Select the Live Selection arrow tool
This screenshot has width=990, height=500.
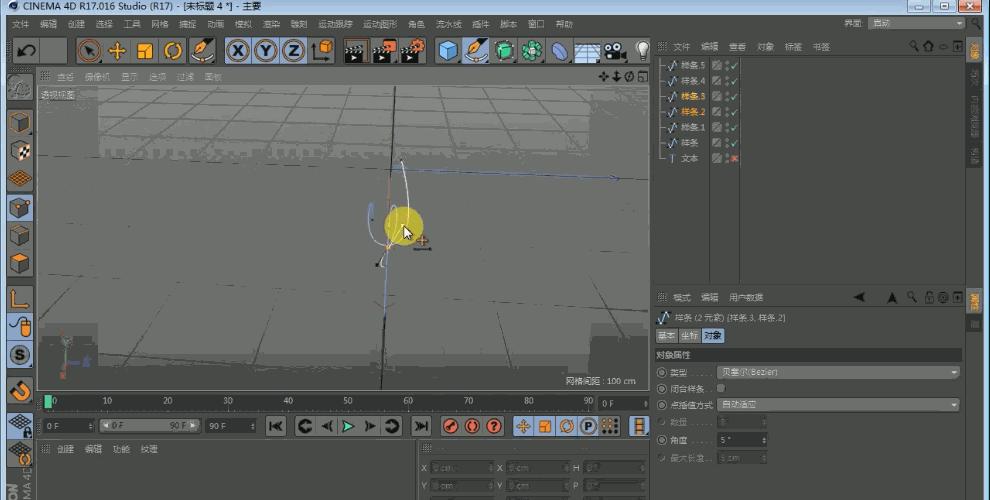point(89,51)
